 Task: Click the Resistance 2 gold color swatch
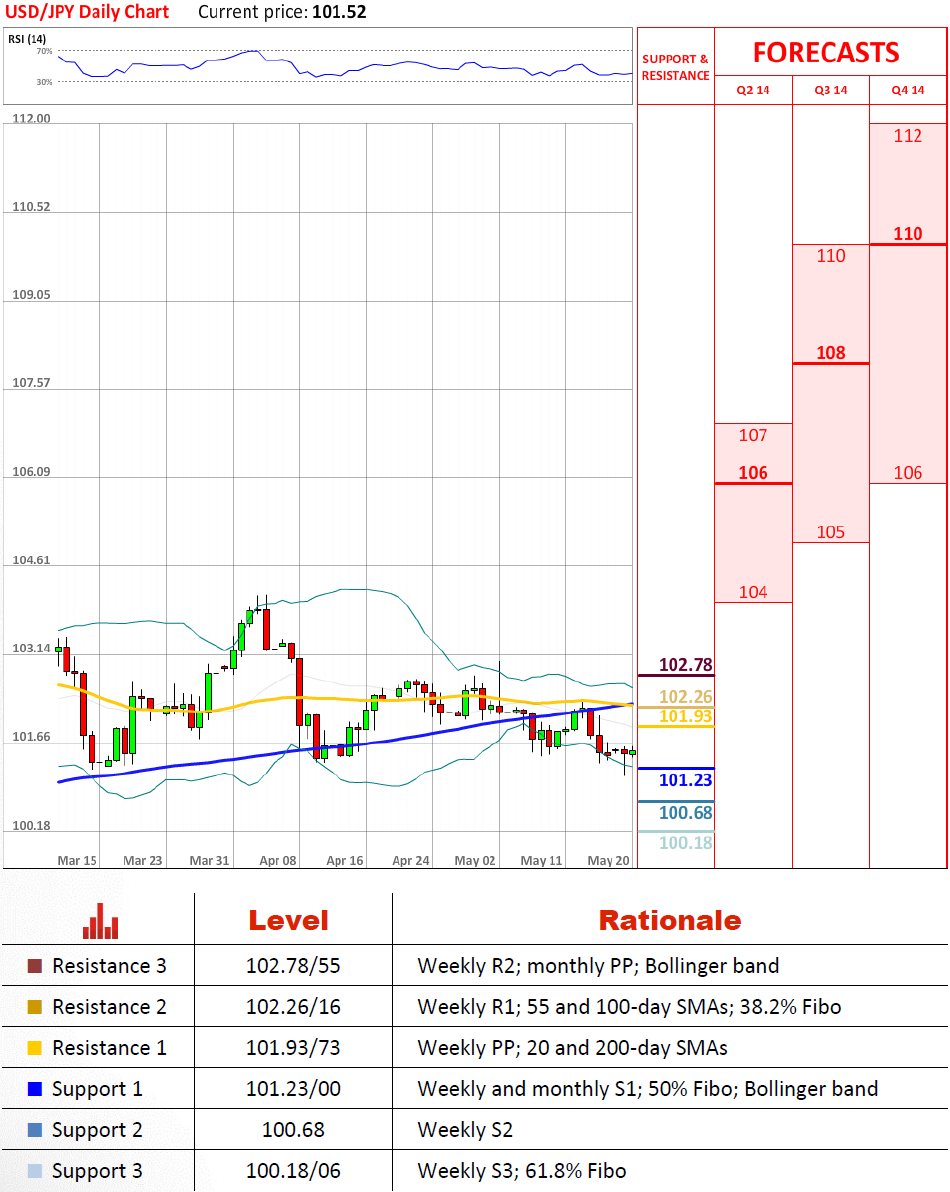[34, 1007]
